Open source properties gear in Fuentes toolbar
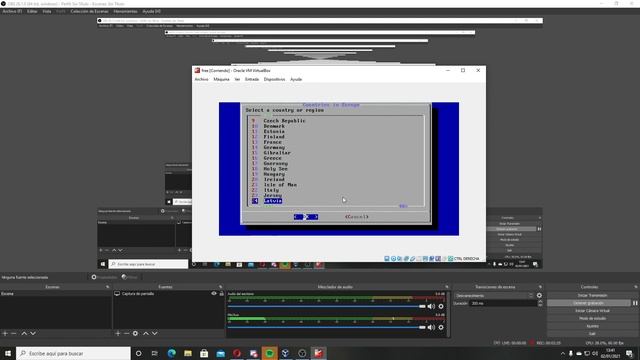The width and height of the screenshot is (640, 360). point(135,333)
